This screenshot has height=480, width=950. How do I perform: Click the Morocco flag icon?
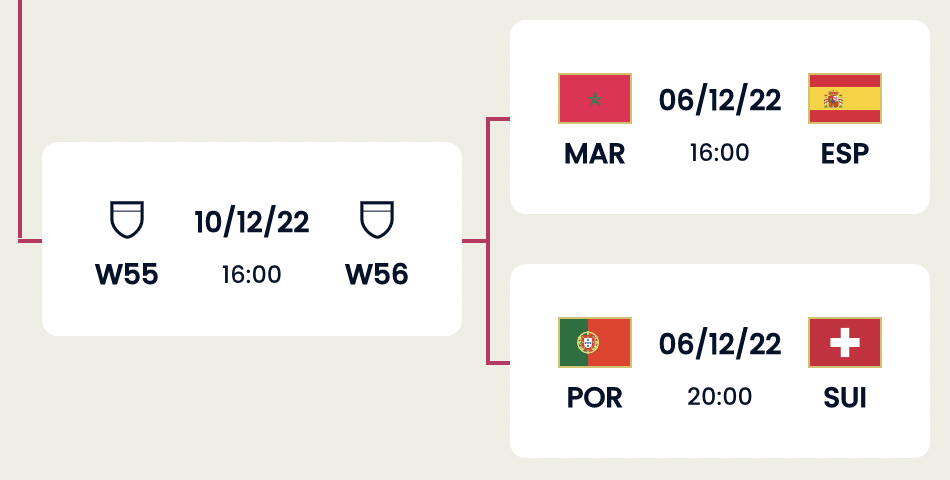coord(594,98)
